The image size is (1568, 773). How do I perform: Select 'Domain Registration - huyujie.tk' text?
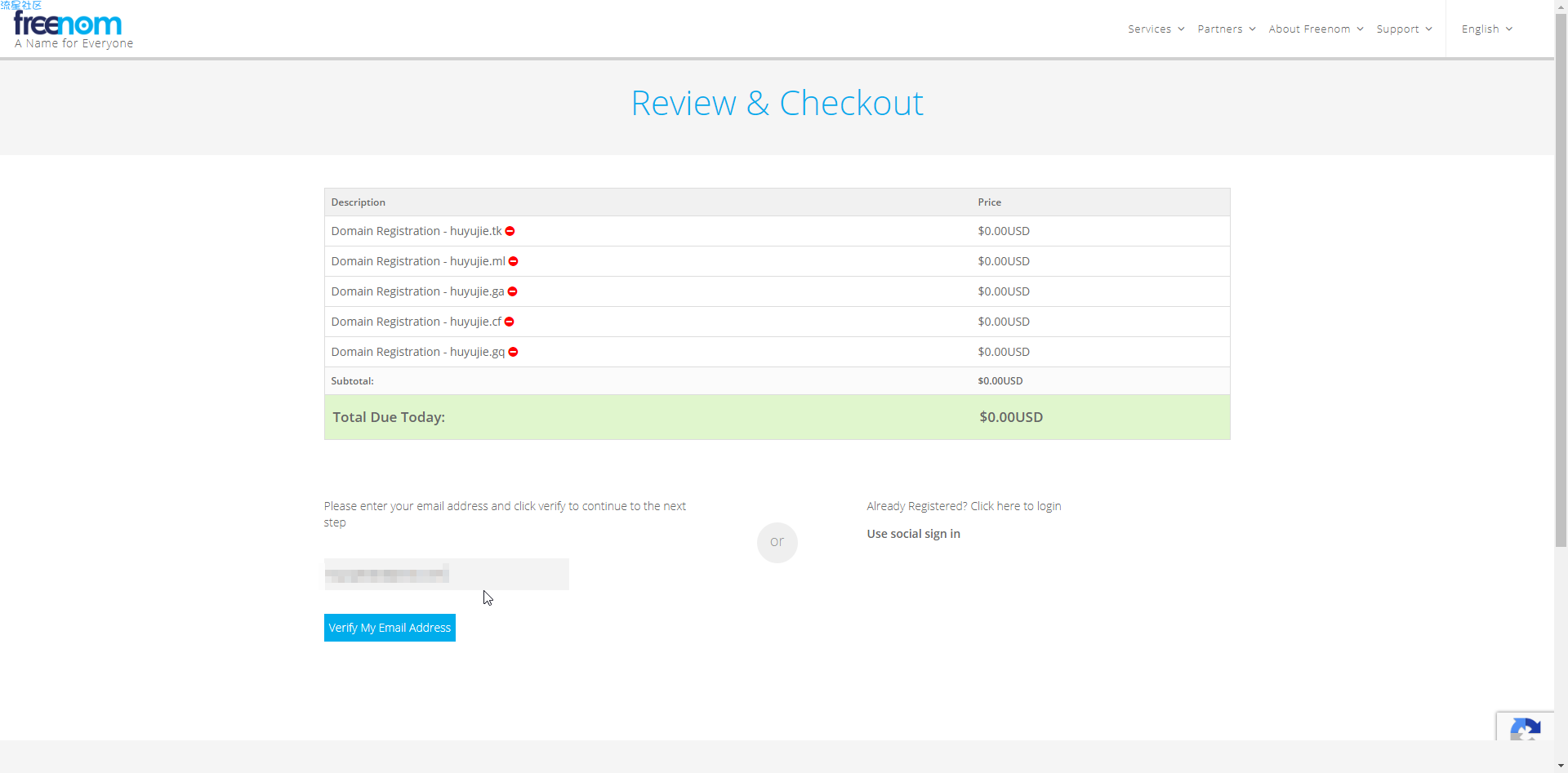[416, 231]
